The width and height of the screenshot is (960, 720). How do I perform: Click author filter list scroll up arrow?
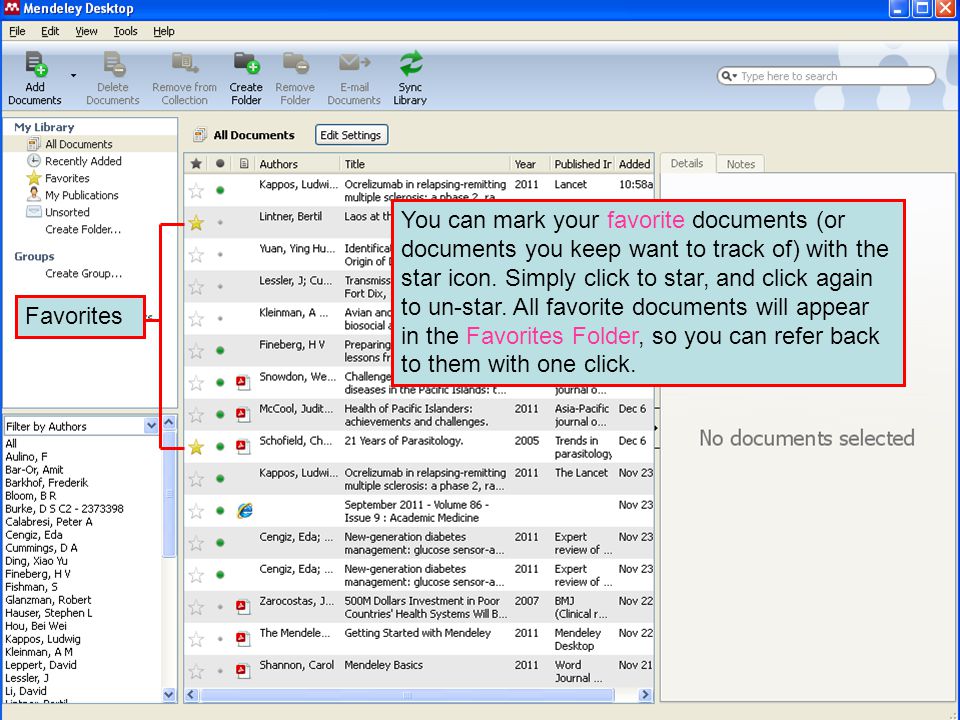[169, 423]
